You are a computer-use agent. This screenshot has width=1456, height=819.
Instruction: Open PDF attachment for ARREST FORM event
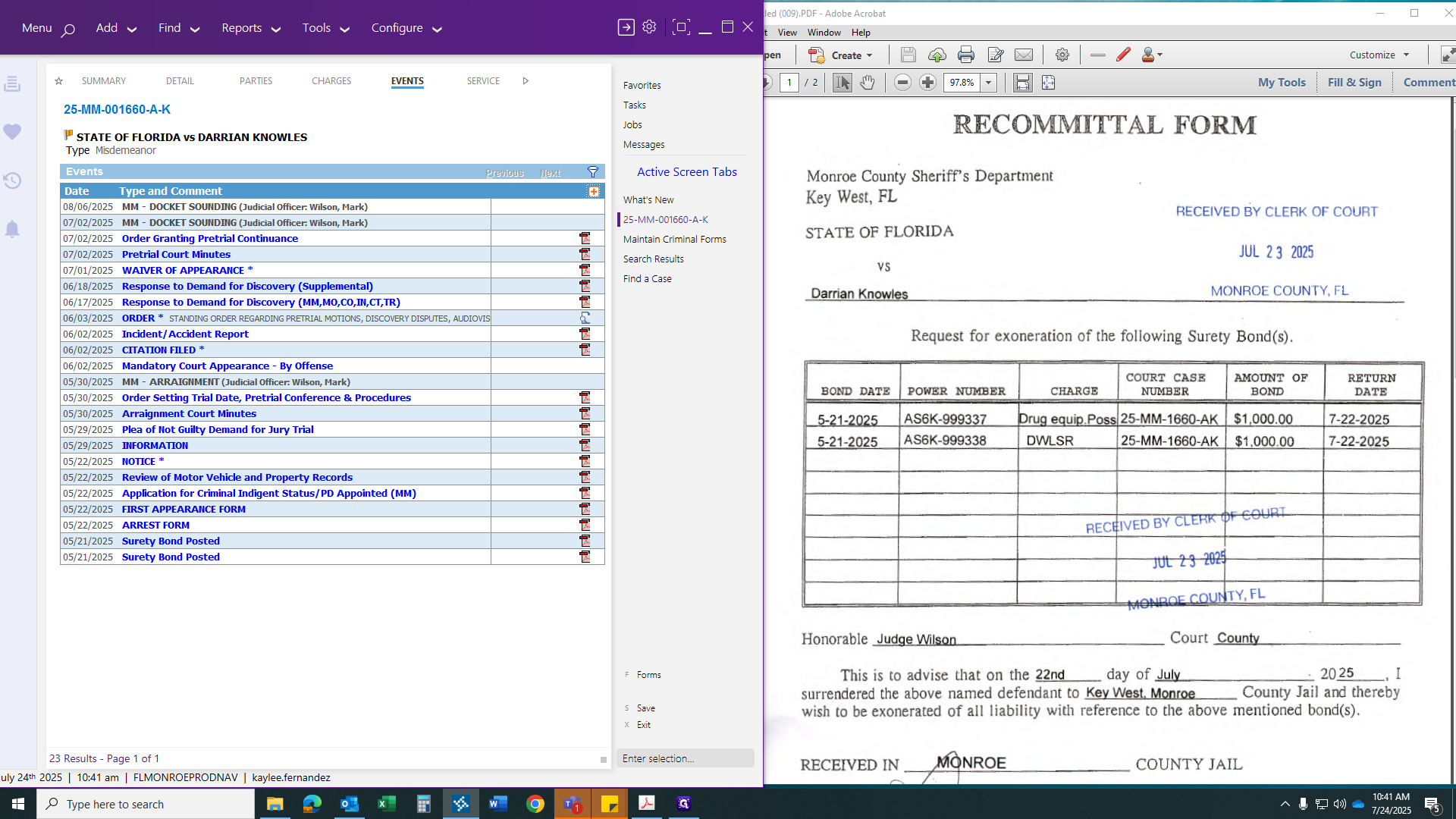pos(585,525)
